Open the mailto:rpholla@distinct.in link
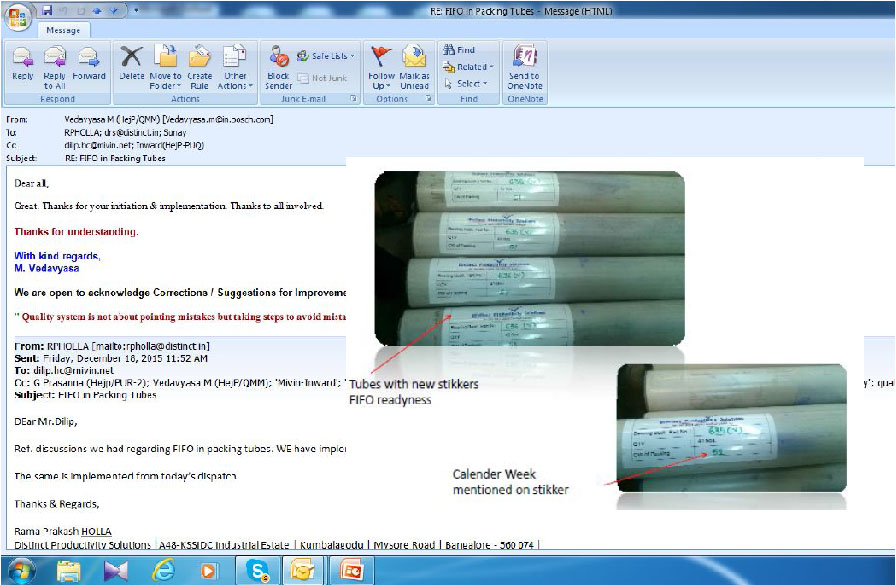The height and width of the screenshot is (585, 896). 150,346
